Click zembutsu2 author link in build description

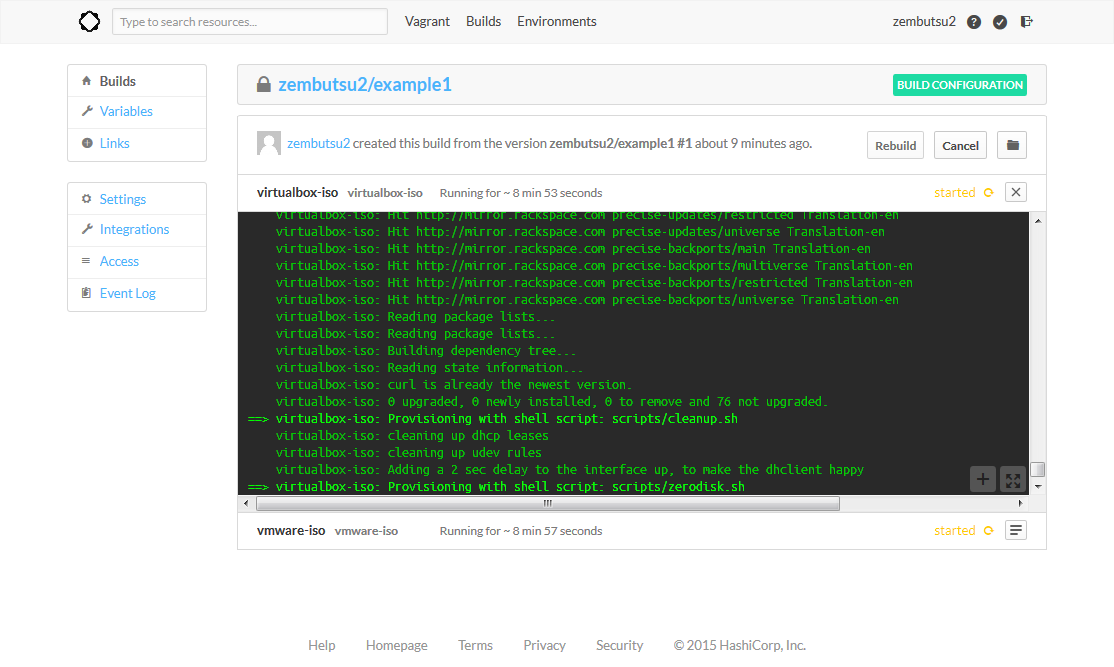coord(318,143)
